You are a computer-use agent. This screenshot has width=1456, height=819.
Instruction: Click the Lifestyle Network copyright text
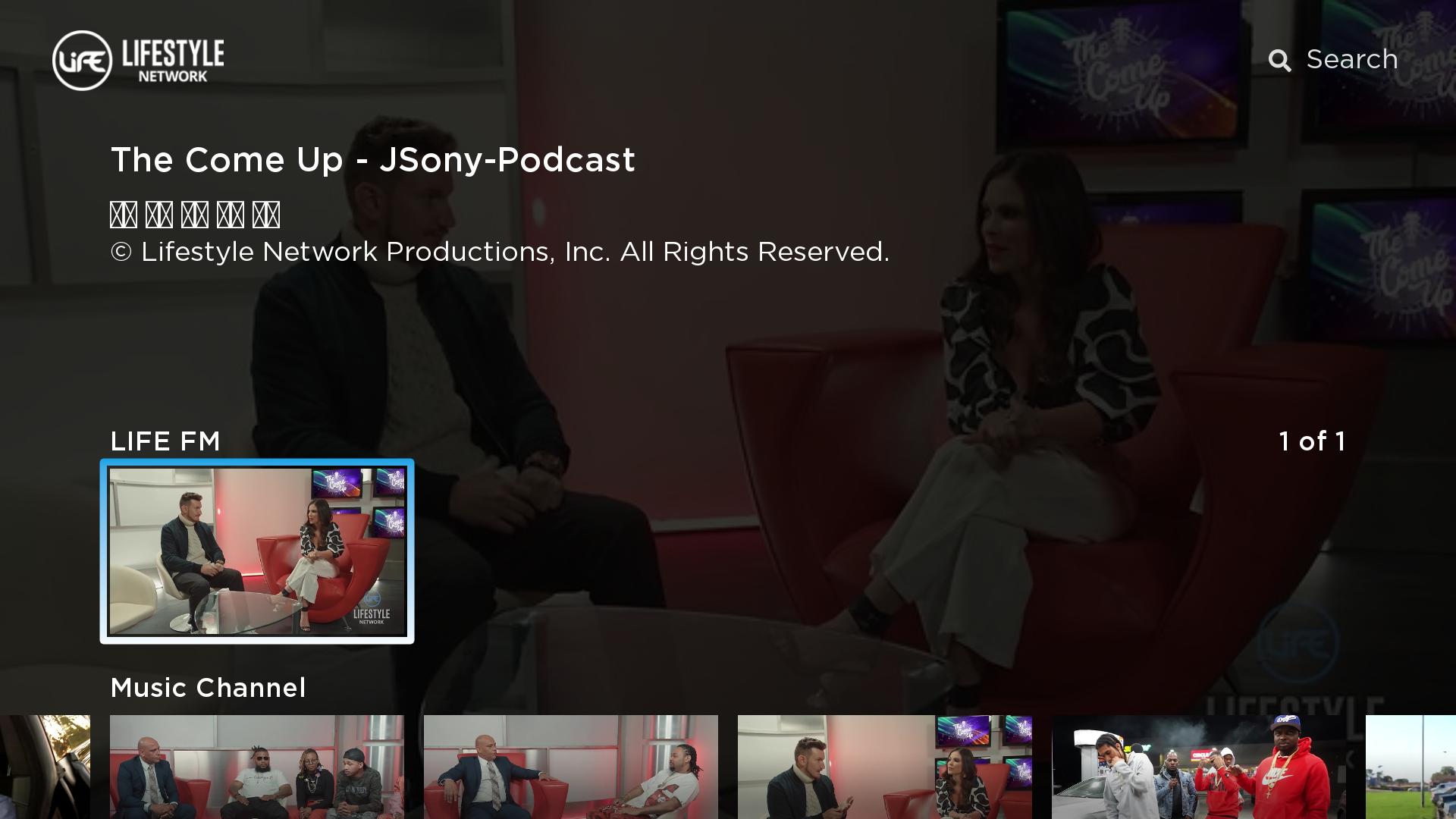pos(500,252)
